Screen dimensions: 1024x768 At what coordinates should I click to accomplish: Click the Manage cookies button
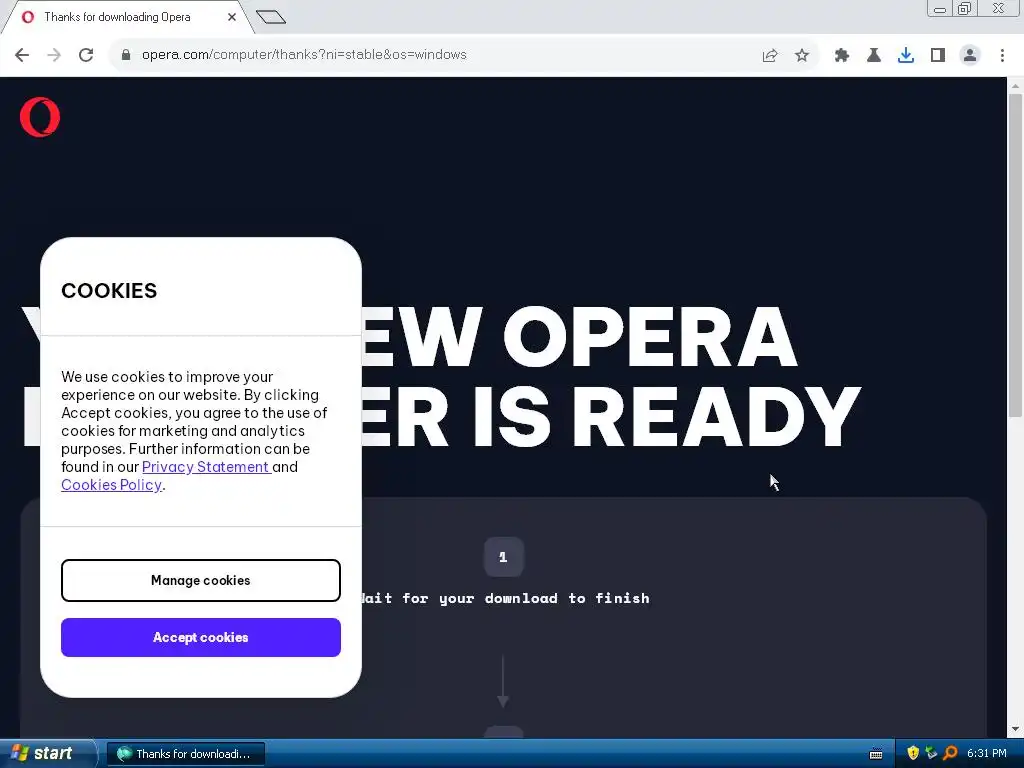200,581
